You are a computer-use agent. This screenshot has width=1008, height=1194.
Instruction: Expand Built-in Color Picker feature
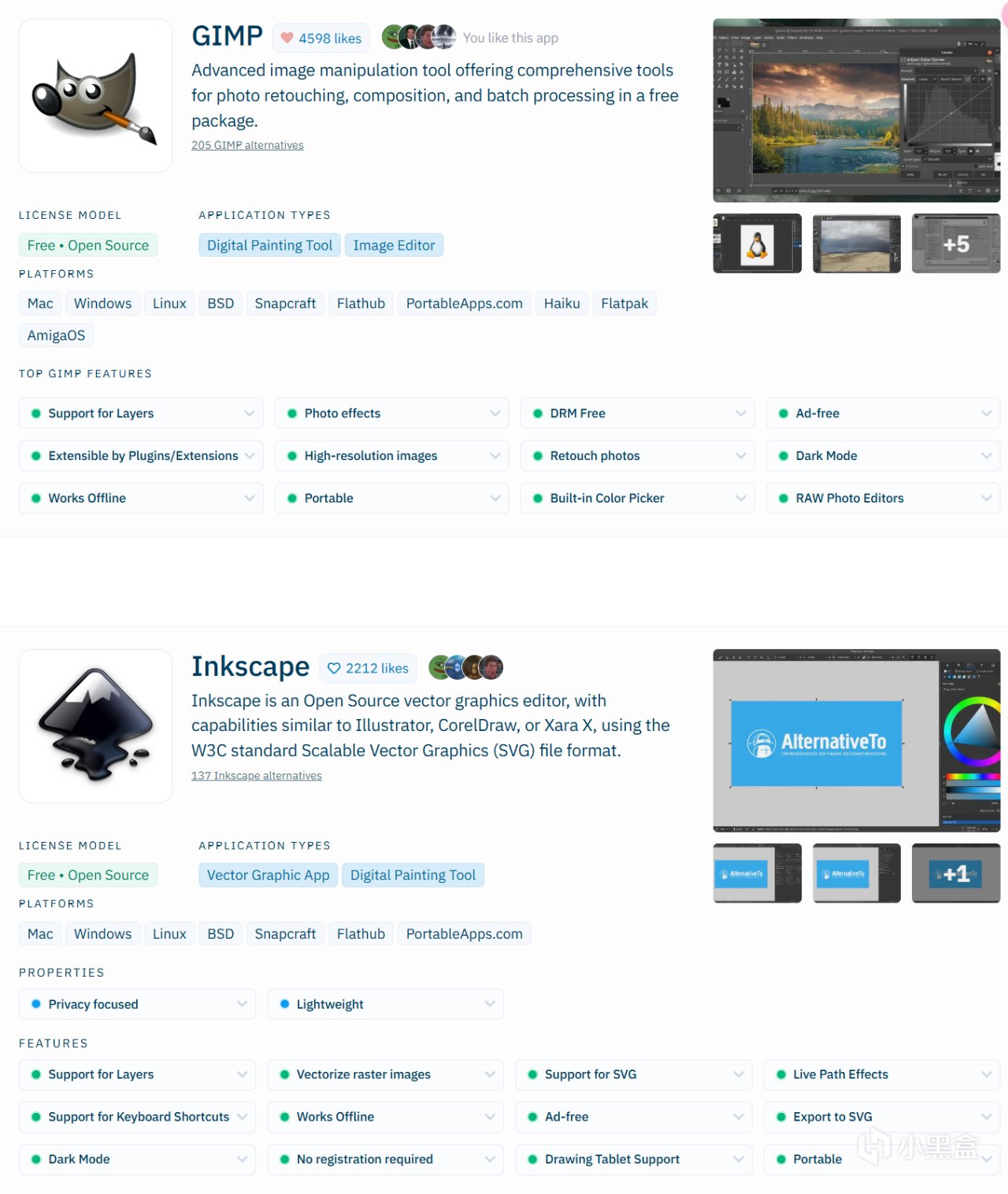637,499
